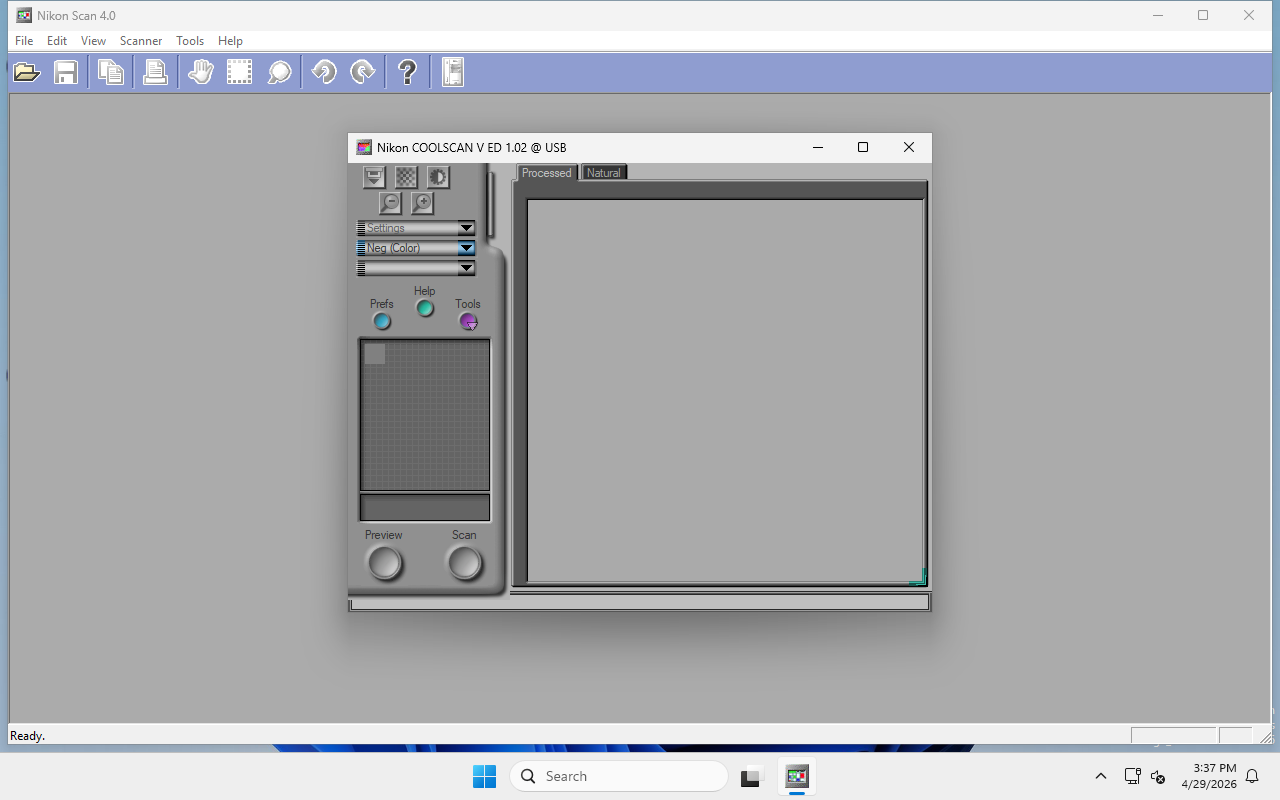
Task: Rotate image counterclockwise using the toolbar arrow
Action: pos(324,72)
